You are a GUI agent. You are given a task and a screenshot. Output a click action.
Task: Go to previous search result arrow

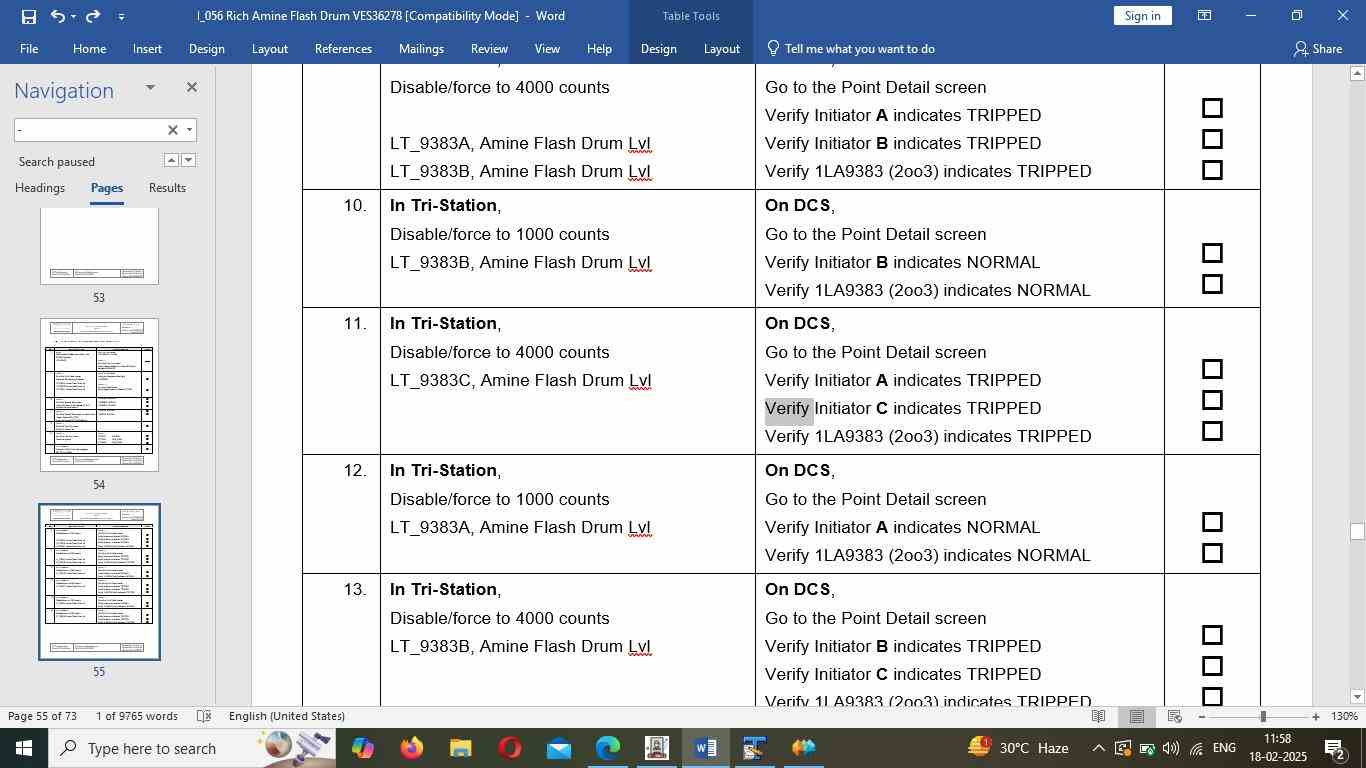coord(171,160)
